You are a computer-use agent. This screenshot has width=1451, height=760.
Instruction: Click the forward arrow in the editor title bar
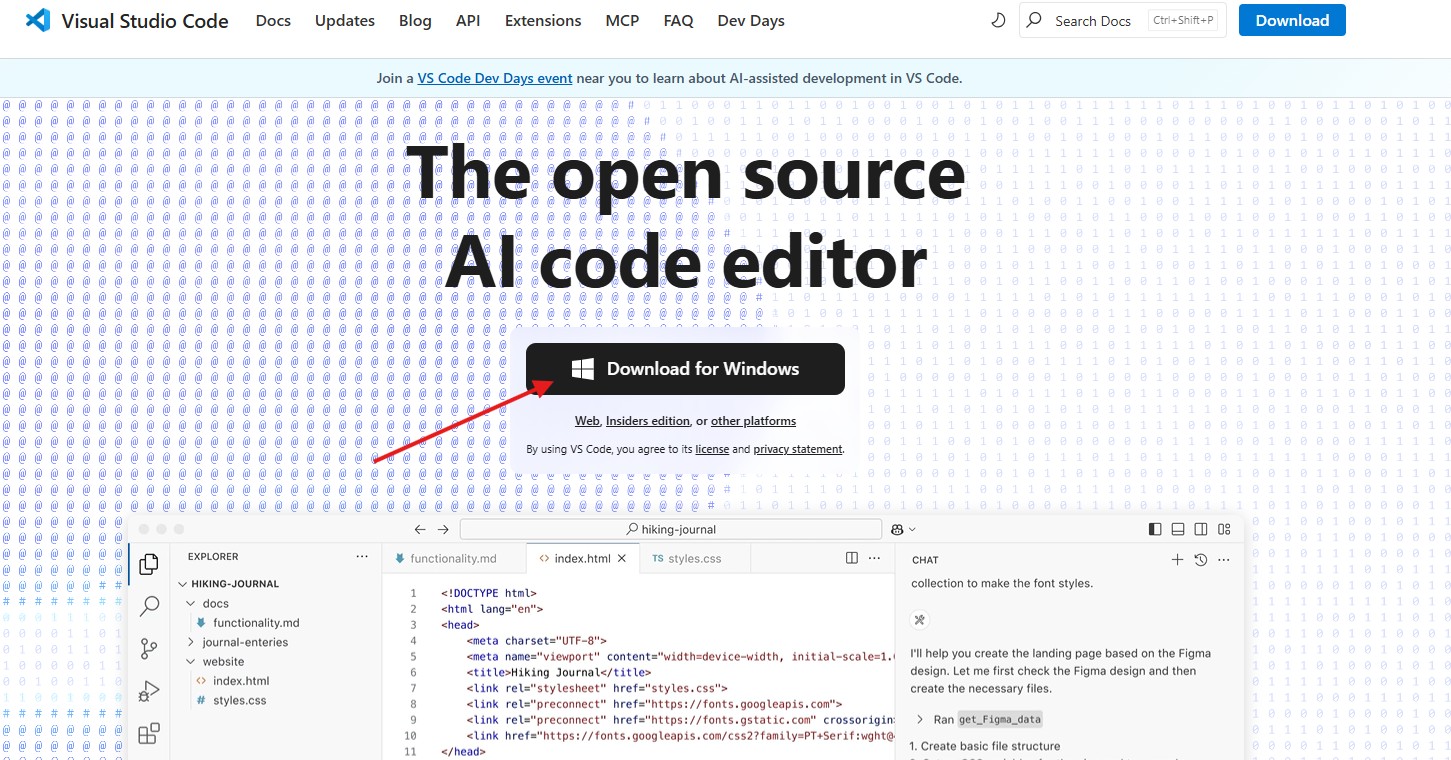pyautogui.click(x=443, y=529)
